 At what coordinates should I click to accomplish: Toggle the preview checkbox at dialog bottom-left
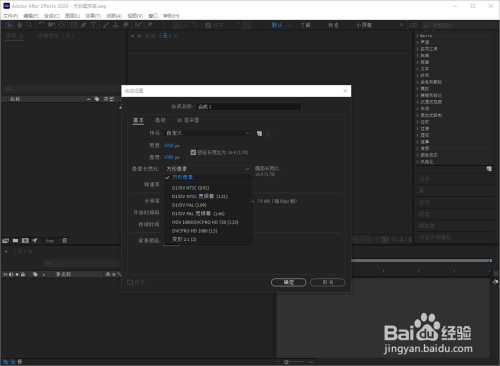click(130, 282)
